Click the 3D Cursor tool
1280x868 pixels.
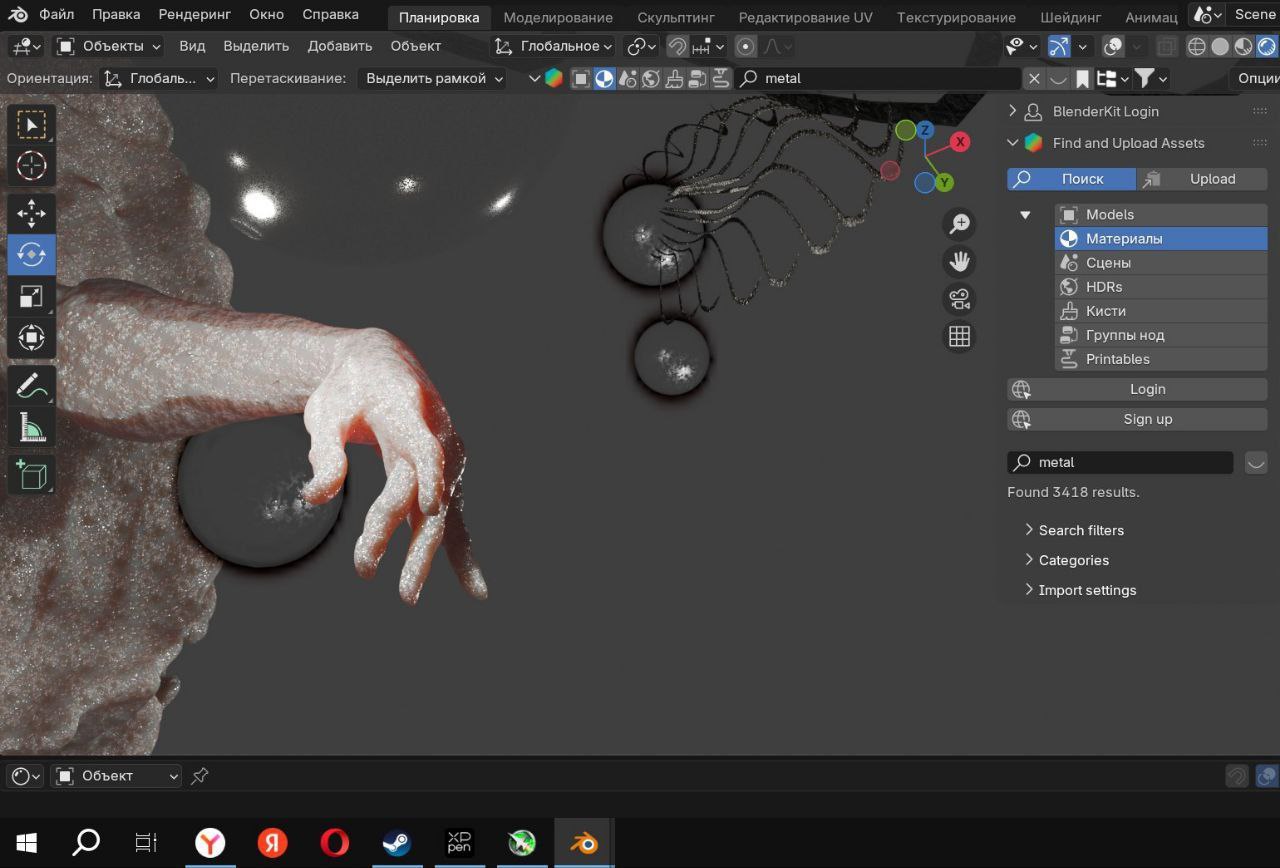(x=31, y=166)
